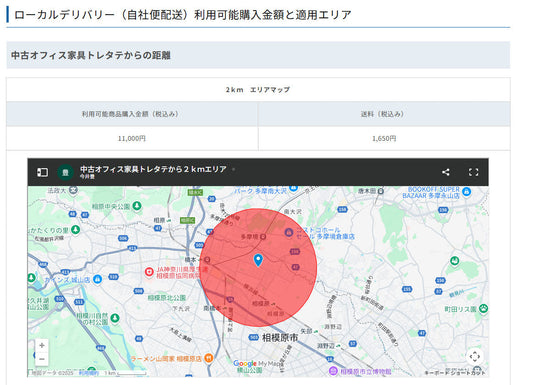Click the 1,650円 shipping fee cell

coord(384,138)
